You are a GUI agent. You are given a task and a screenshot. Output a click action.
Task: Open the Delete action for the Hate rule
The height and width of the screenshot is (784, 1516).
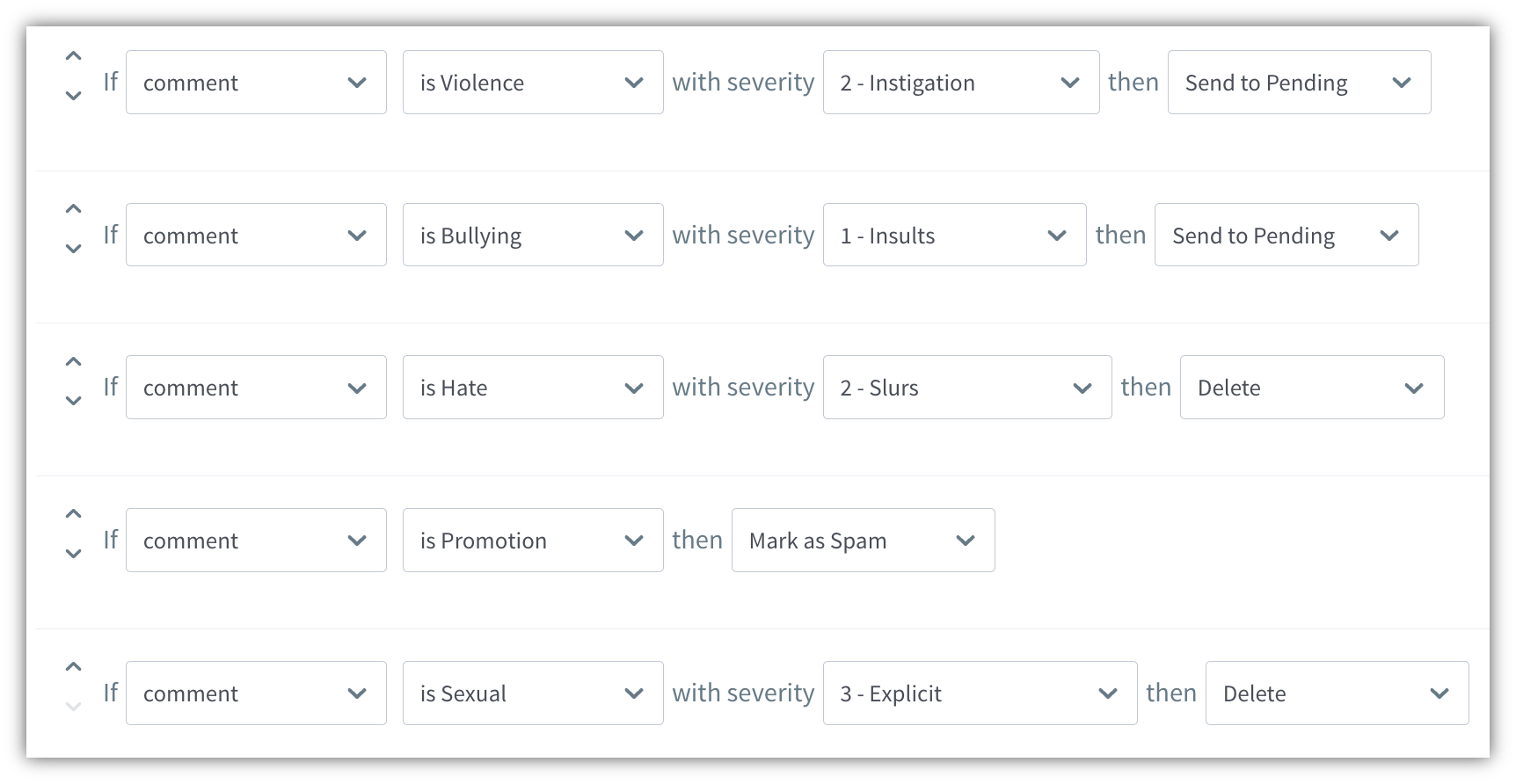tap(1312, 387)
